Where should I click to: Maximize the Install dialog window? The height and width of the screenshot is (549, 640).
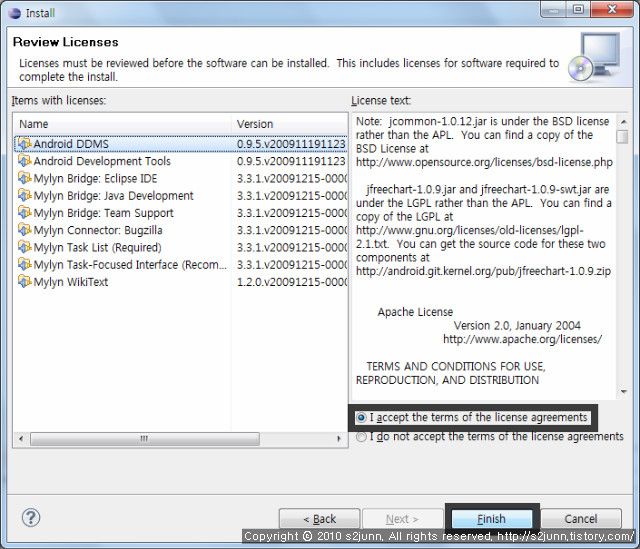point(578,9)
